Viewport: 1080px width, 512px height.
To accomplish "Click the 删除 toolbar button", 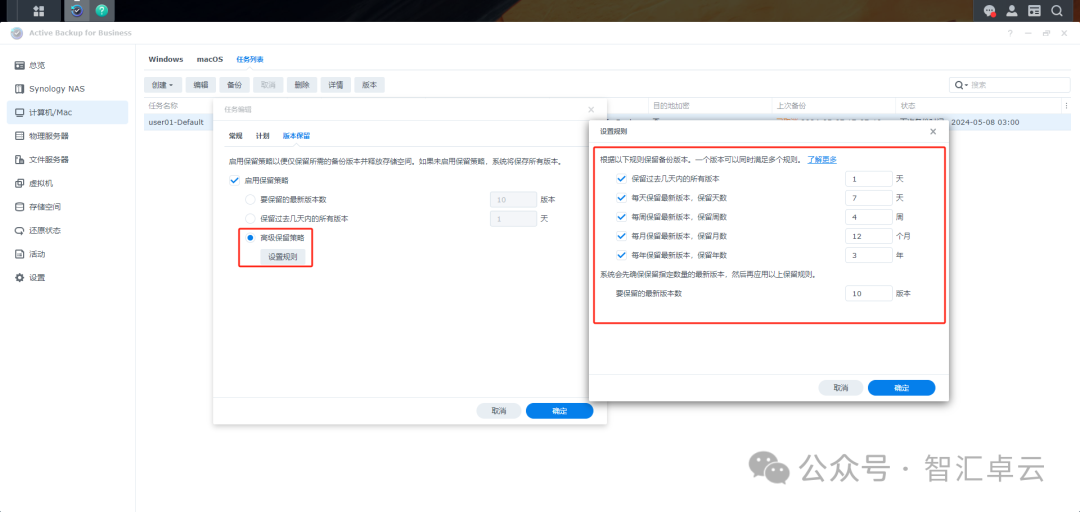I will (302, 85).
